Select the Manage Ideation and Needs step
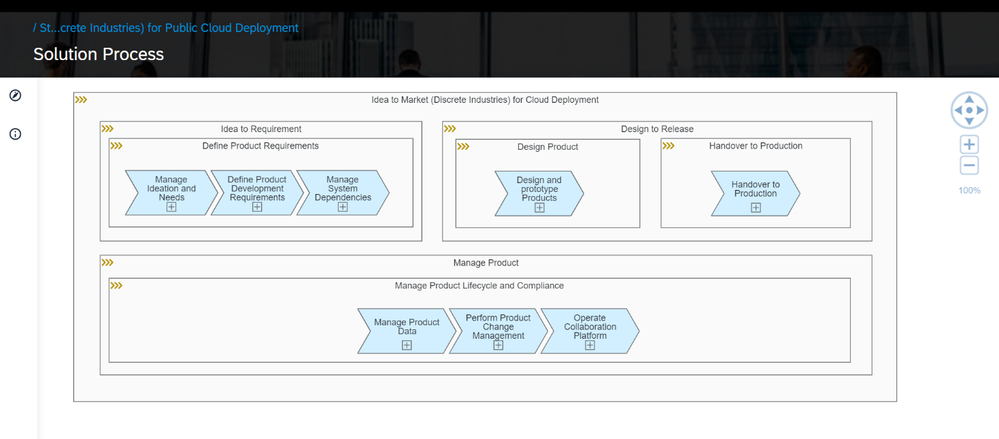Image resolution: width=999 pixels, height=439 pixels. [x=171, y=192]
